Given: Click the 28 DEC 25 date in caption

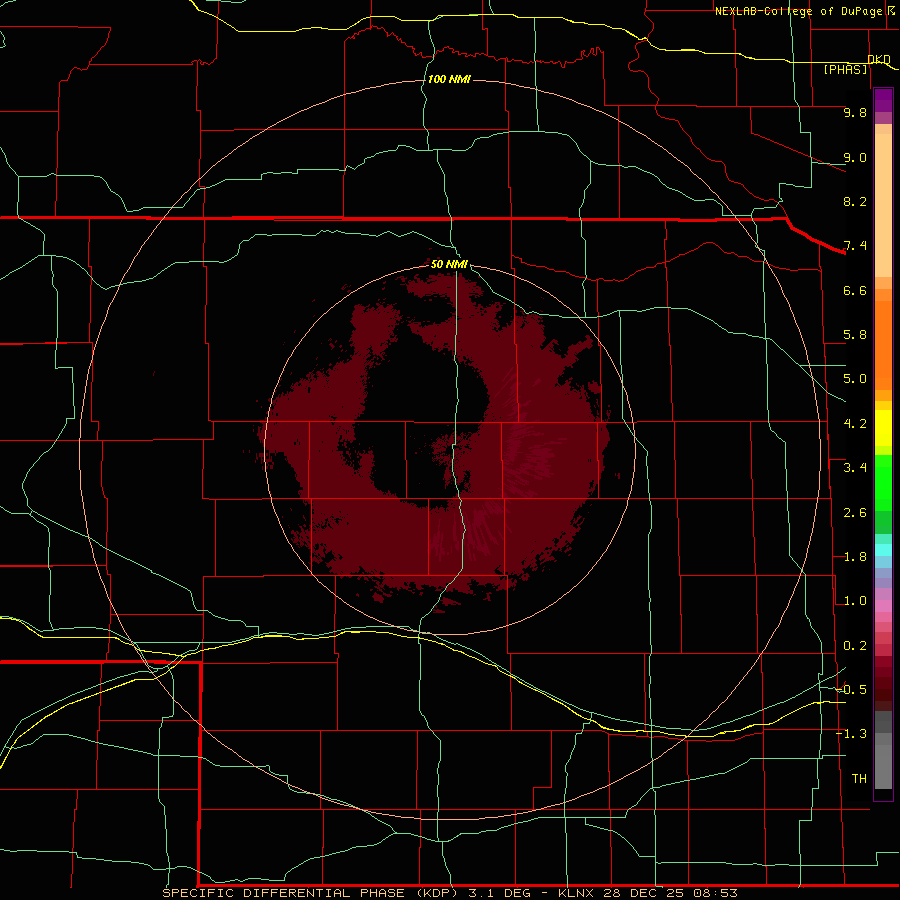Looking at the screenshot, I should click(x=644, y=893).
